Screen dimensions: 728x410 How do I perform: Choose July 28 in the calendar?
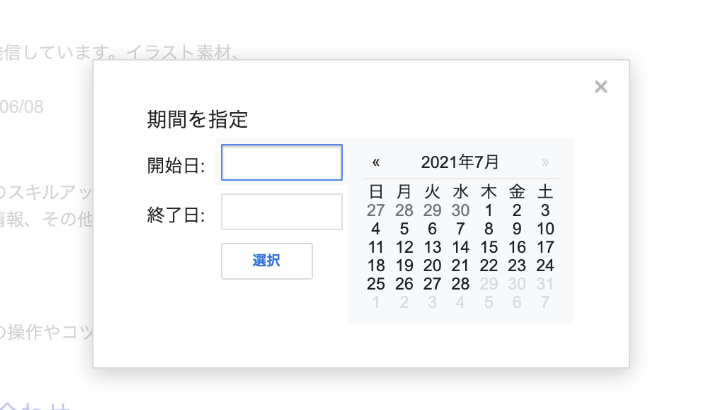tap(461, 284)
